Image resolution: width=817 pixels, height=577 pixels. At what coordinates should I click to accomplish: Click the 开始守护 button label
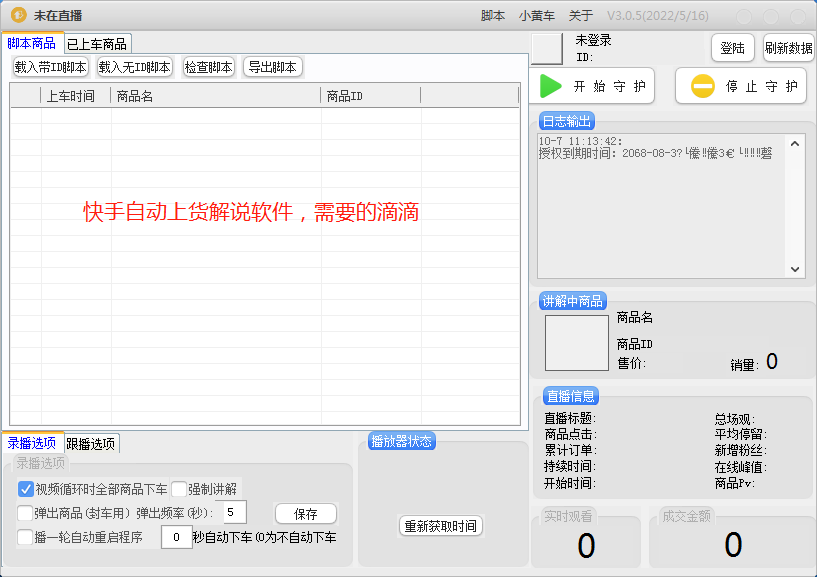click(610, 86)
